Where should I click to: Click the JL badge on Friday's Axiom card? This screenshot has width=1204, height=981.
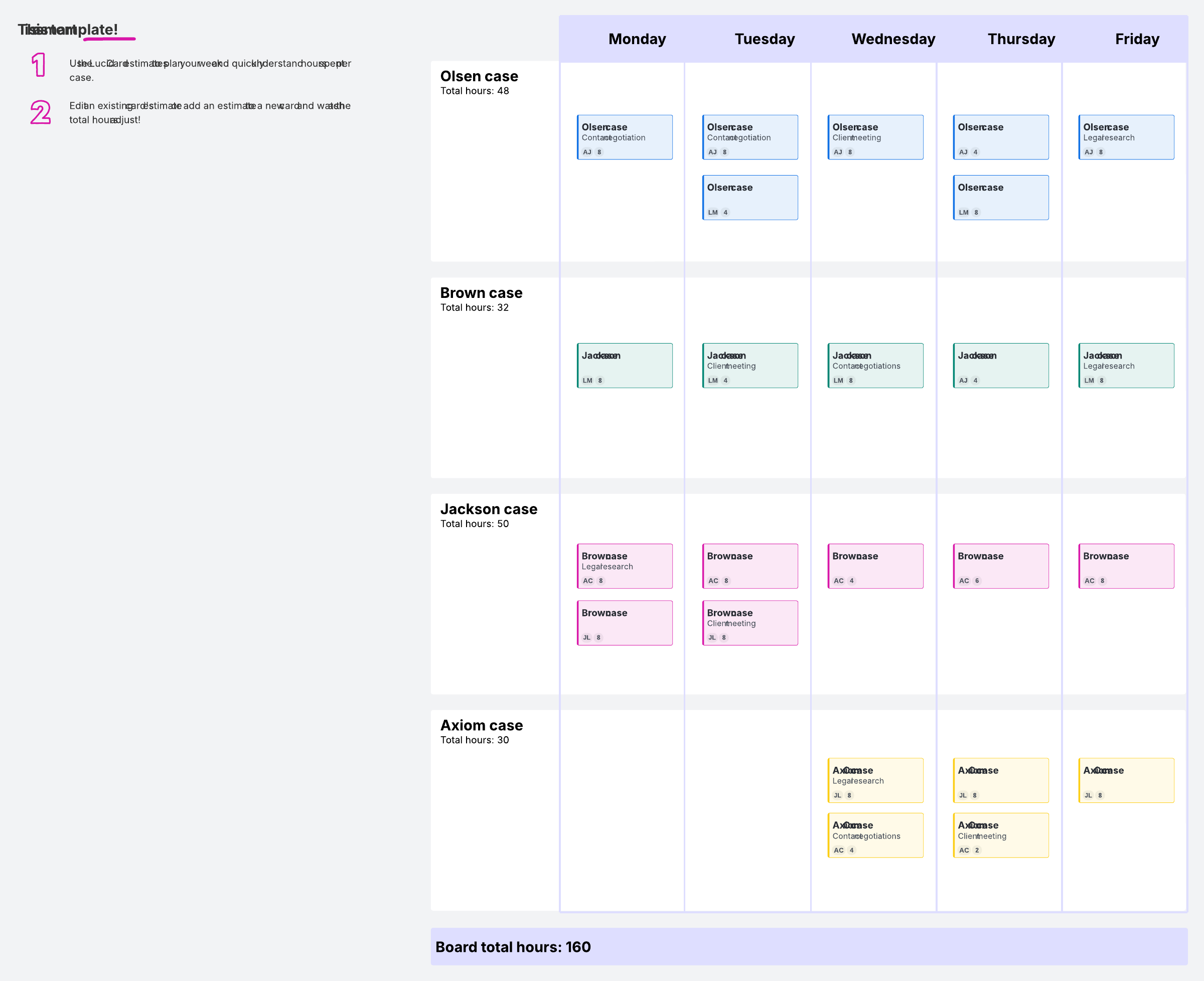1088,795
